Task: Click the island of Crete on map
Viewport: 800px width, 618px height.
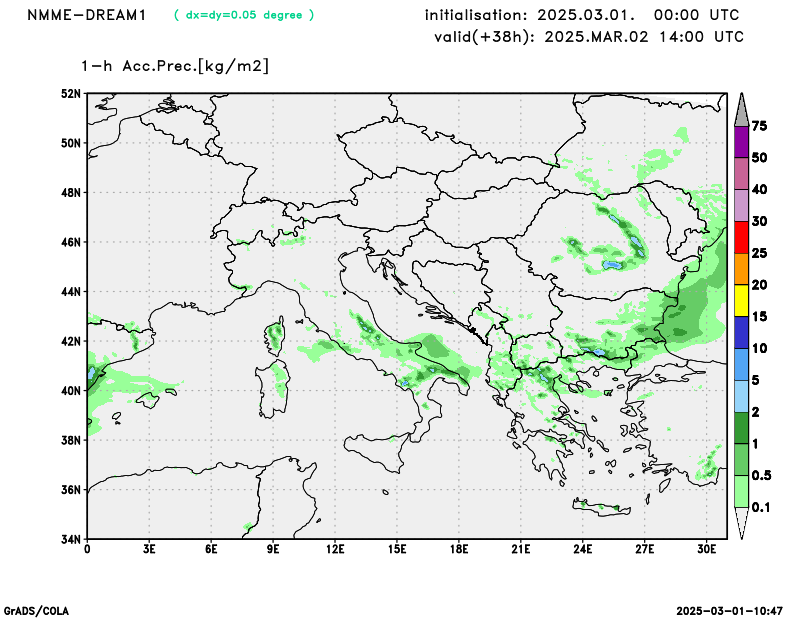Action: pyautogui.click(x=602, y=507)
